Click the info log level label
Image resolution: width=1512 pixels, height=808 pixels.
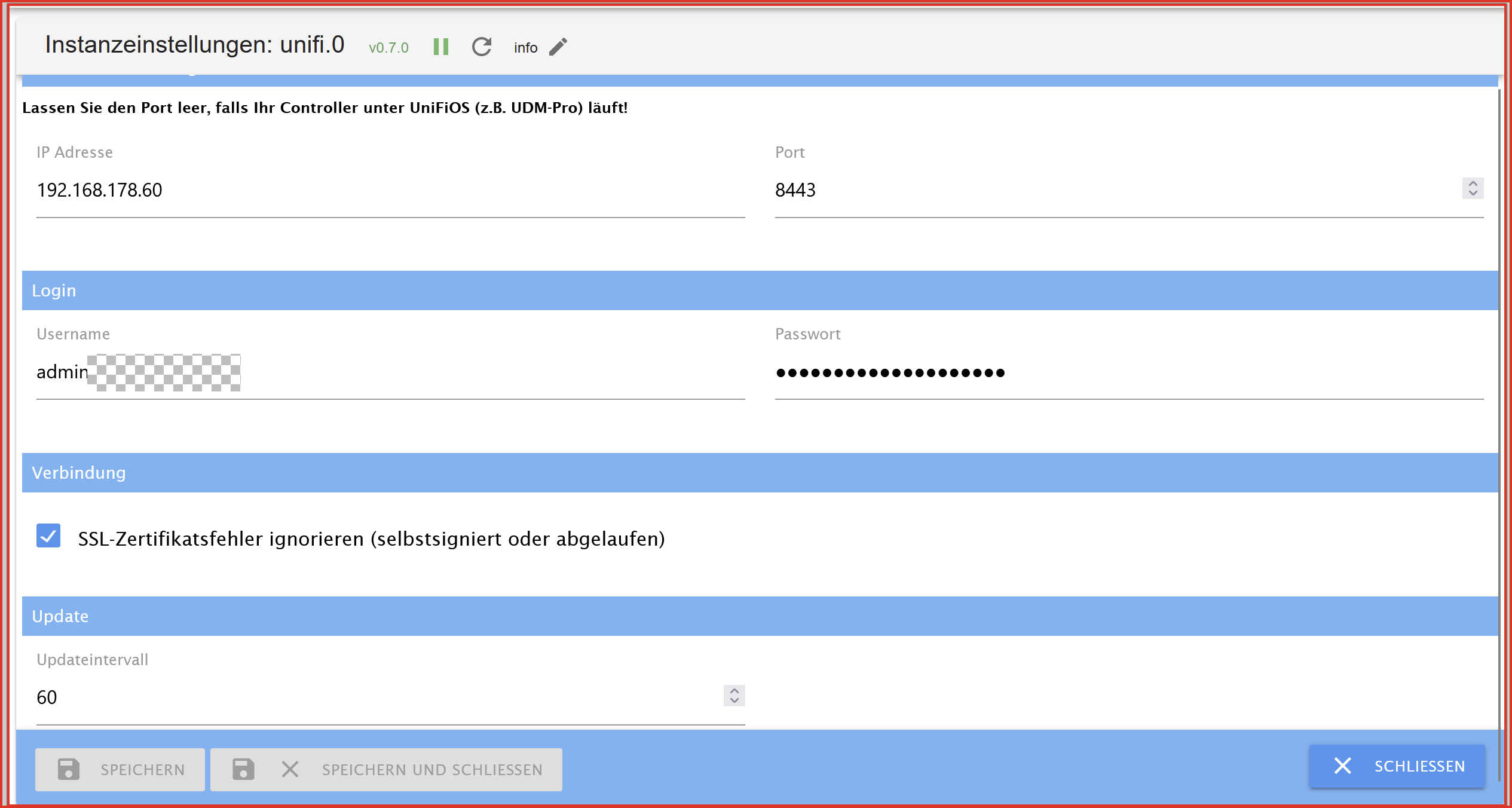coord(525,48)
